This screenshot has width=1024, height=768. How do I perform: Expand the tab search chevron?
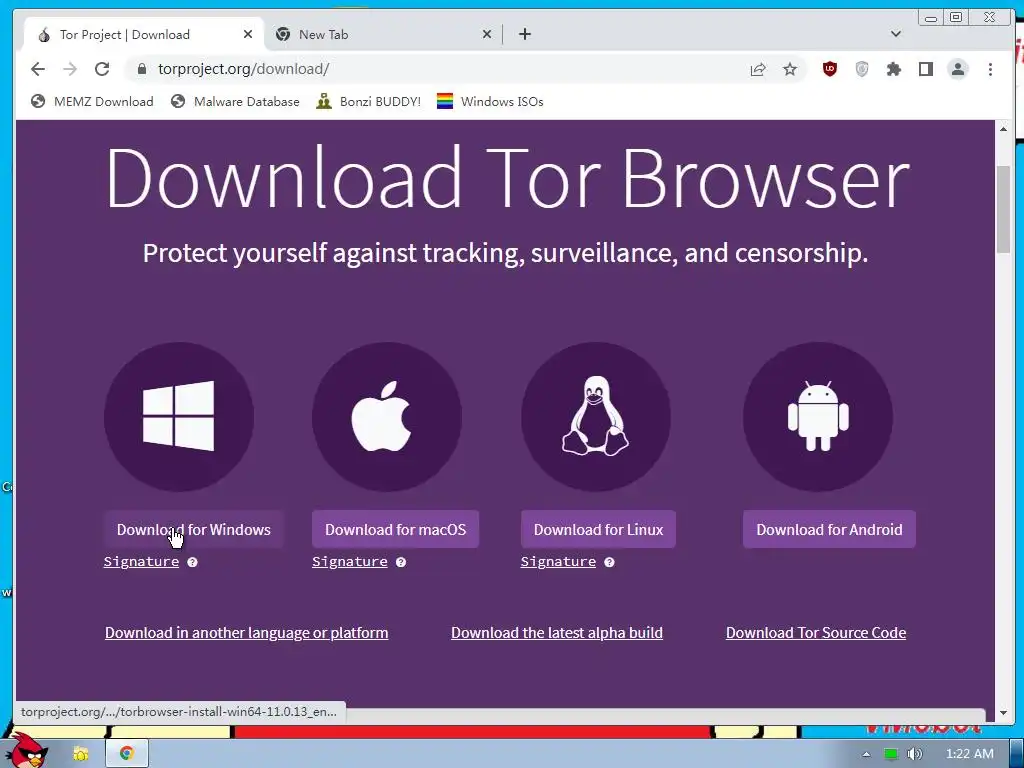click(896, 34)
